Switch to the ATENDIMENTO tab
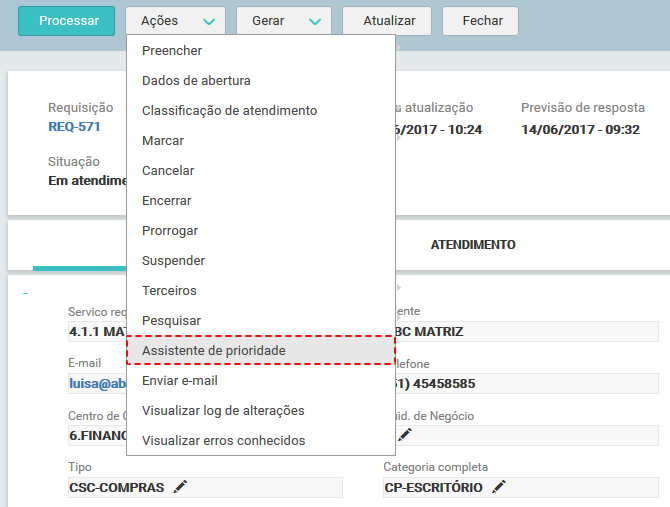The height and width of the screenshot is (507, 670). 472,245
